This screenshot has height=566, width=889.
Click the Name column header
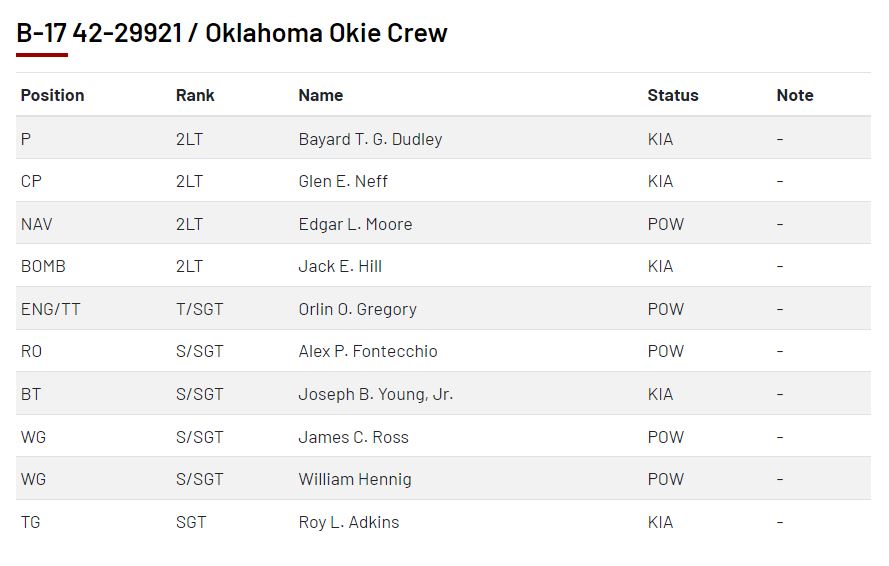(320, 95)
